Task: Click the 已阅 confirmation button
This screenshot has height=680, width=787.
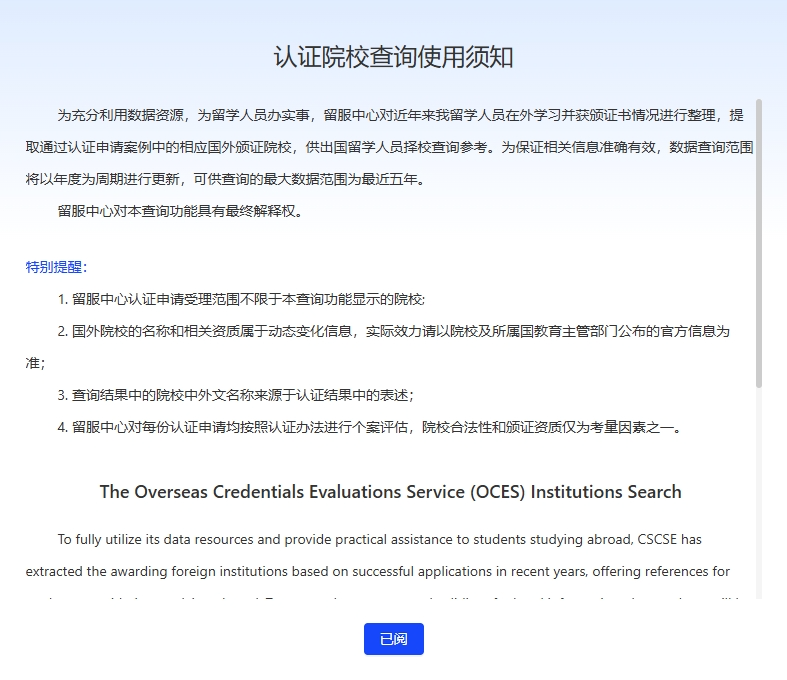Action: tap(393, 639)
